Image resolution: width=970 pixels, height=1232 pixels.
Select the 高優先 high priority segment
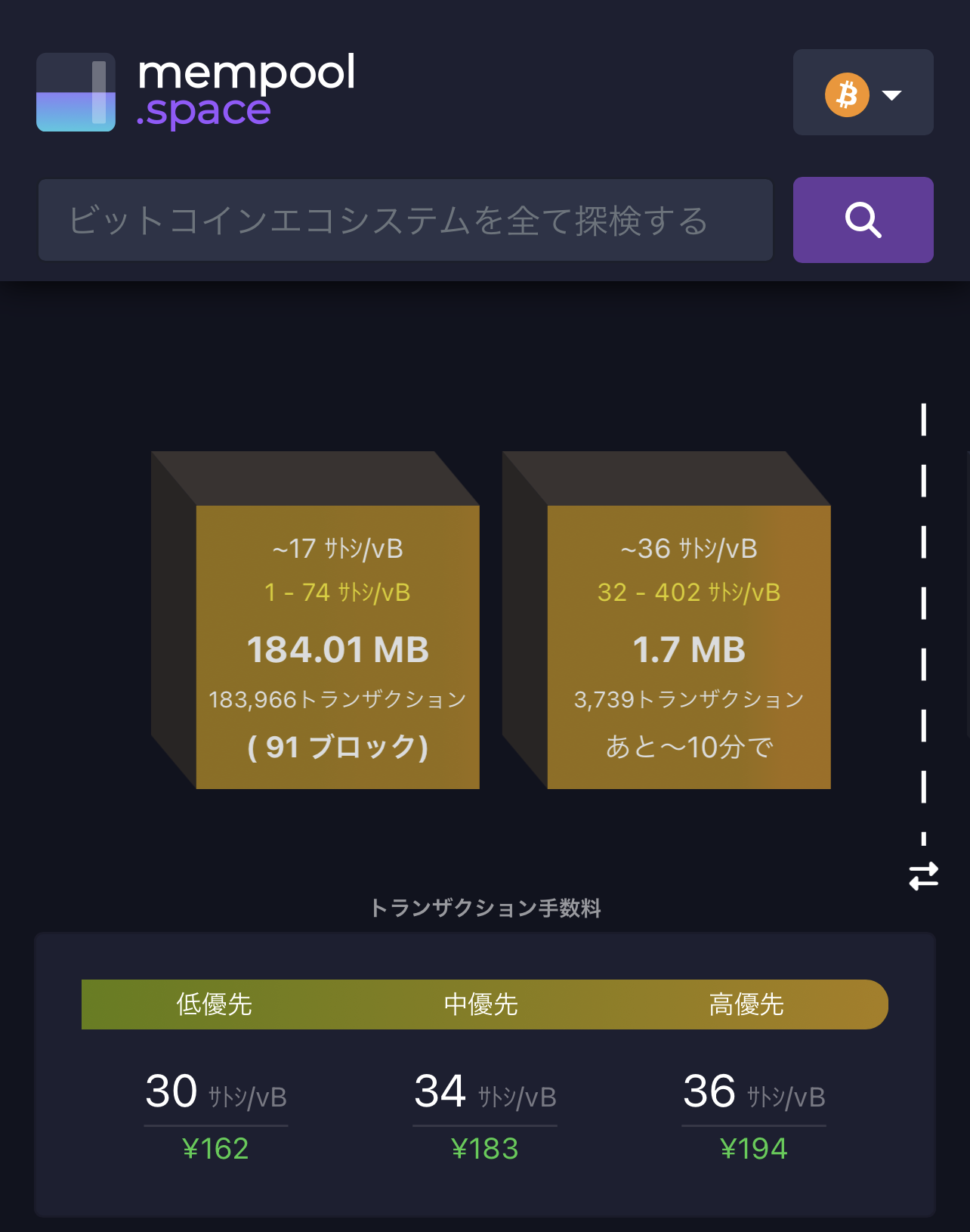tap(746, 1004)
